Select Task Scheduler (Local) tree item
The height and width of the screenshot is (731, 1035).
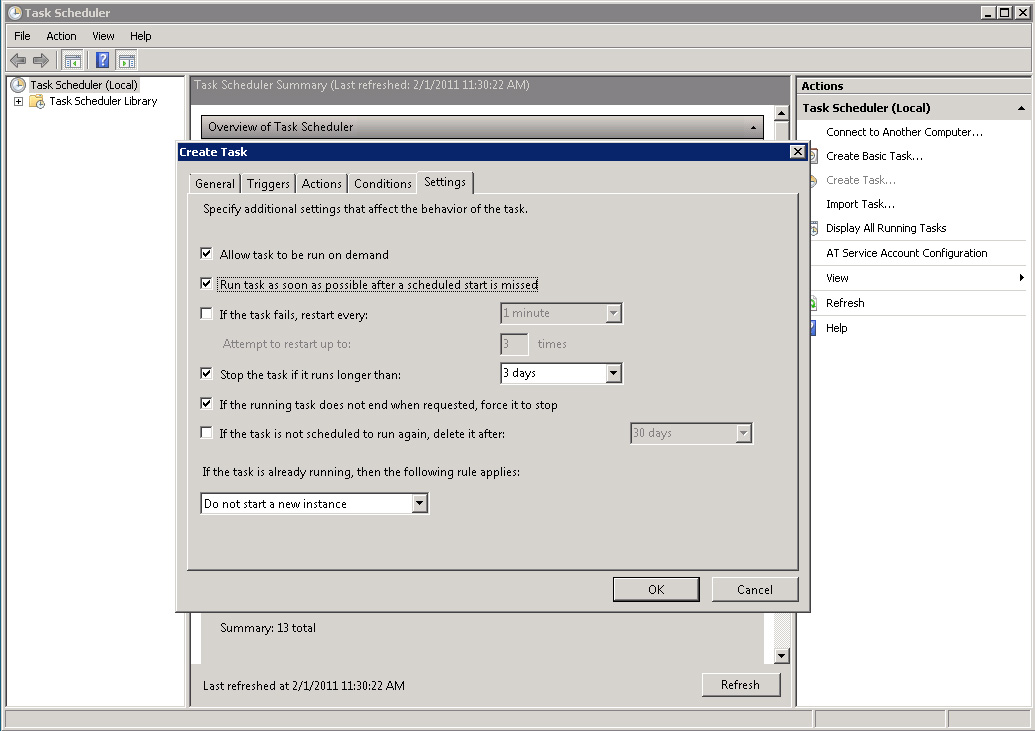[84, 85]
